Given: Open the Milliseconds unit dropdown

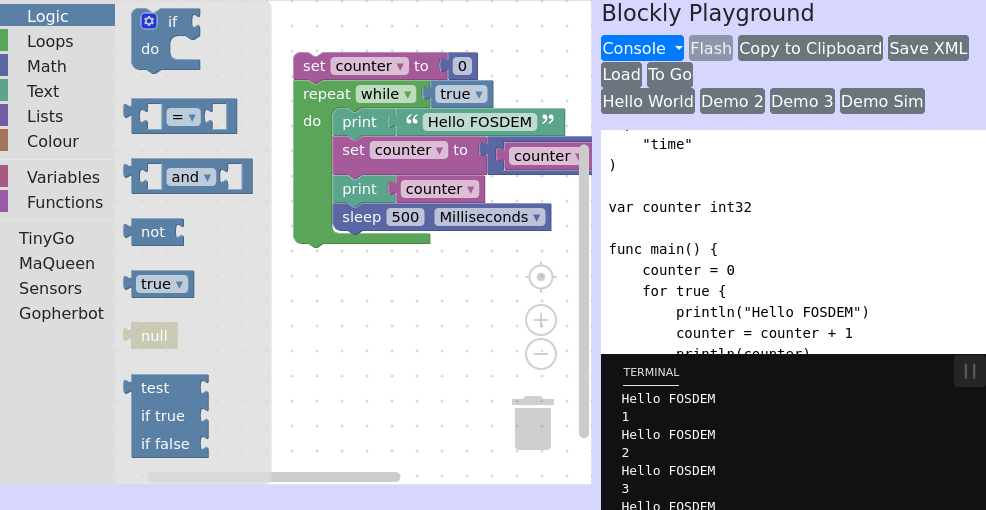Looking at the screenshot, I should pos(492,217).
